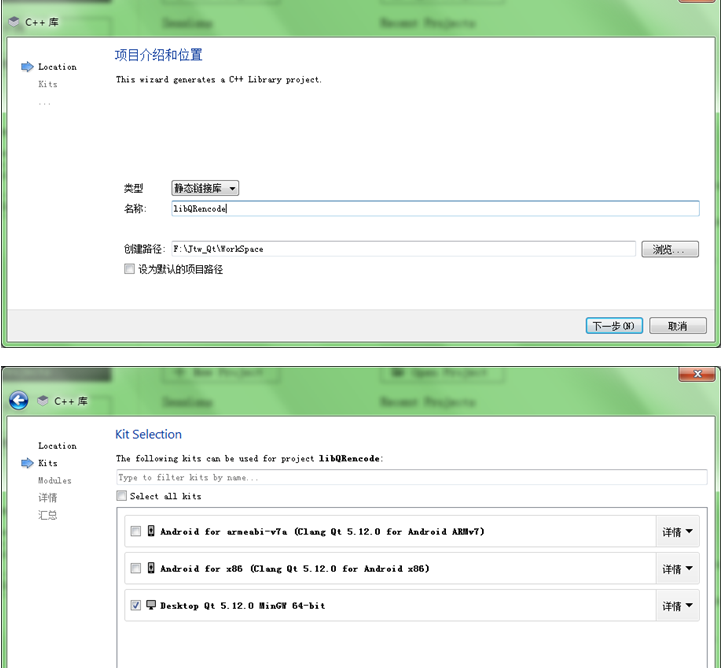Click the 项目介绍和位置 heading
Image resolution: width=721 pixels, height=668 pixels.
(x=159, y=55)
